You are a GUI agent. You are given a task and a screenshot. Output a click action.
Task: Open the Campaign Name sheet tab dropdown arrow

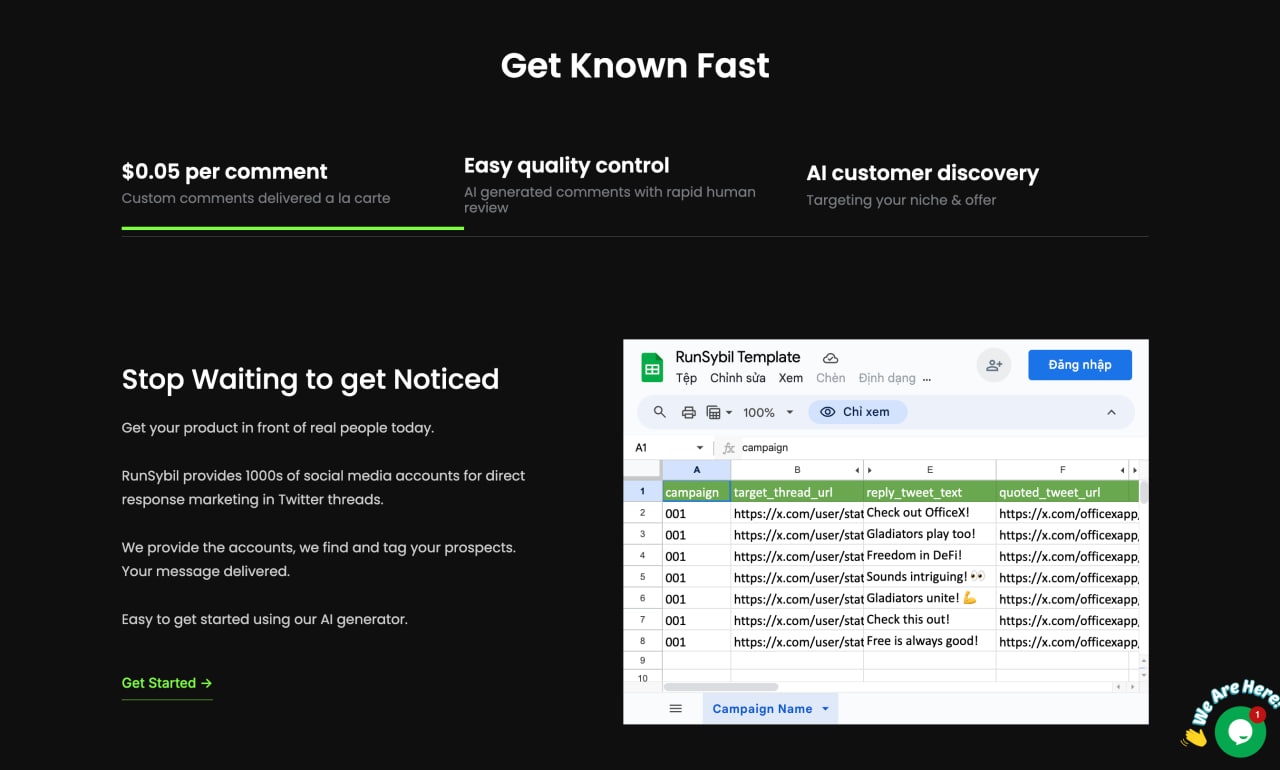pyautogui.click(x=825, y=709)
